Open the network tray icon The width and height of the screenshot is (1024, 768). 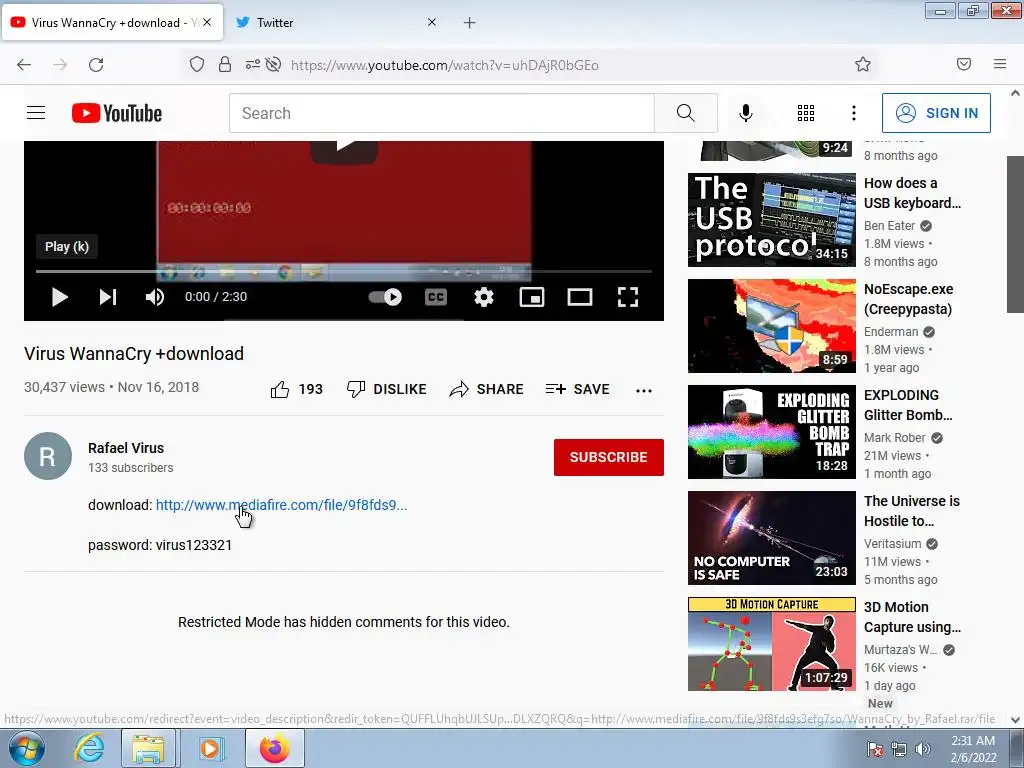click(x=899, y=749)
